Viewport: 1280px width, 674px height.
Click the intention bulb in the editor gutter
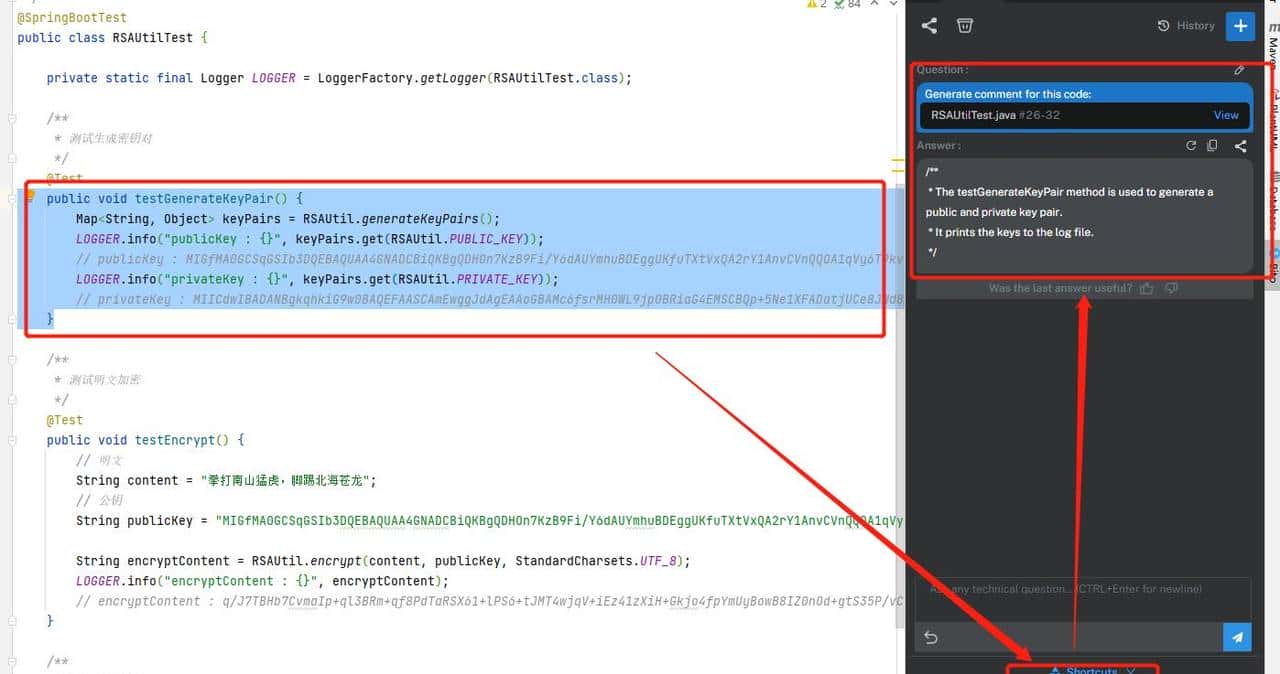point(30,196)
